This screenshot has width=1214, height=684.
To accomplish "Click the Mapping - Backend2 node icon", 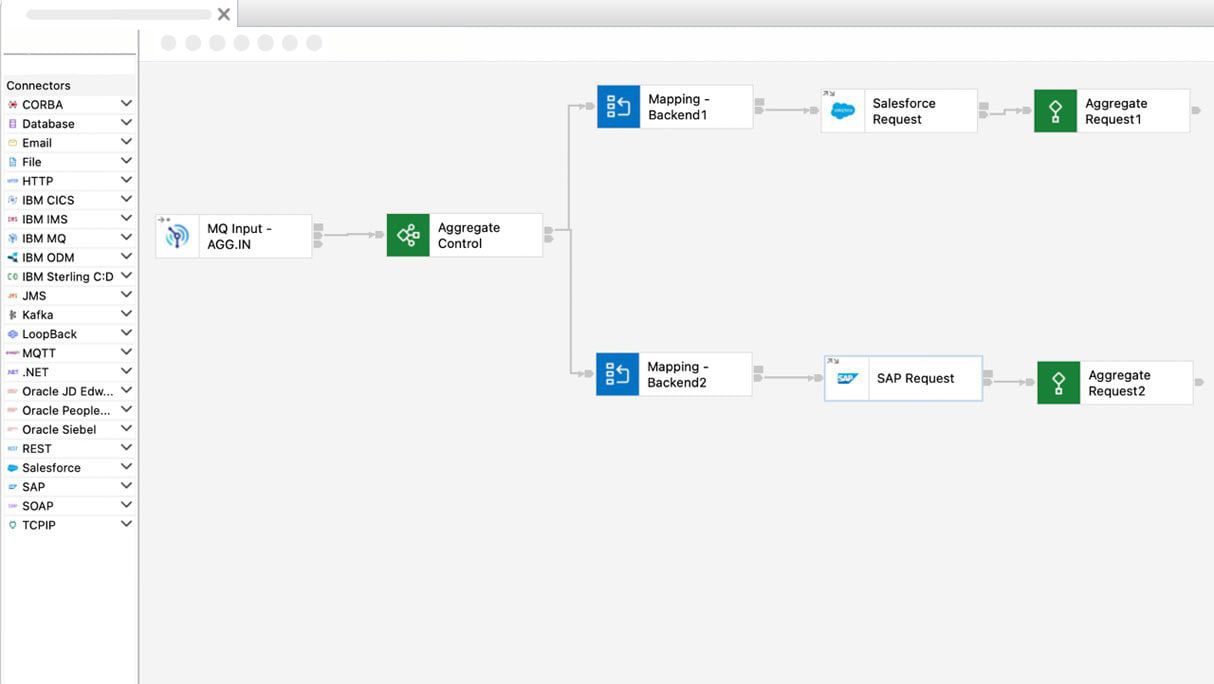I will [618, 373].
